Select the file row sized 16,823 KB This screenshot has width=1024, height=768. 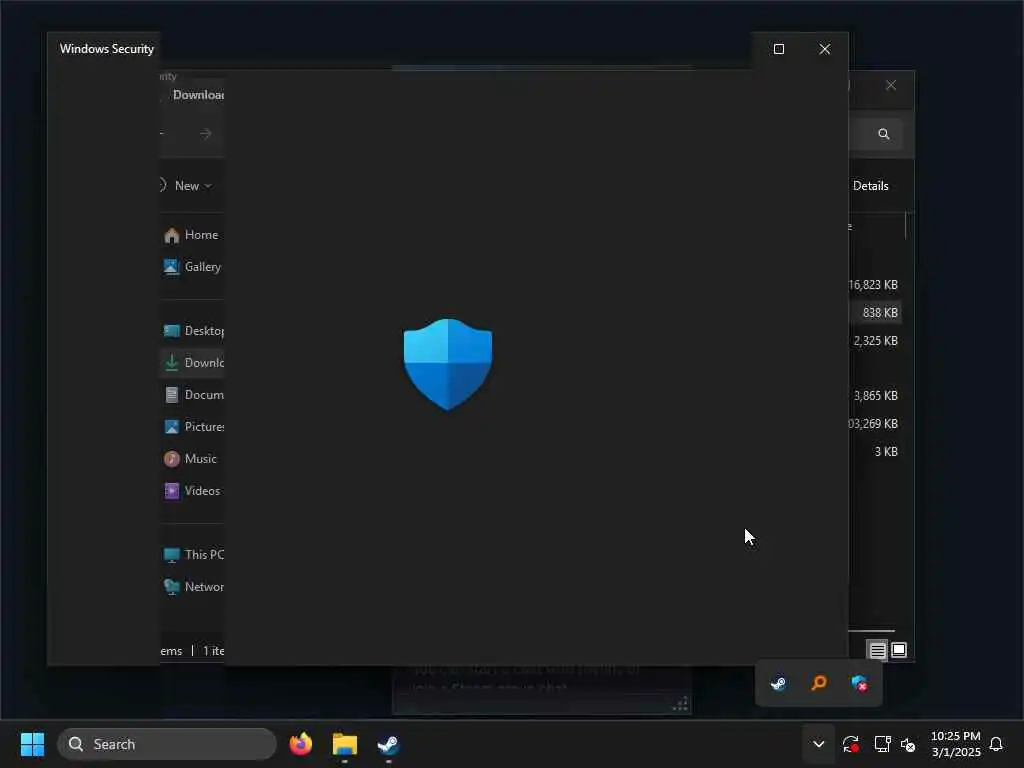point(875,285)
